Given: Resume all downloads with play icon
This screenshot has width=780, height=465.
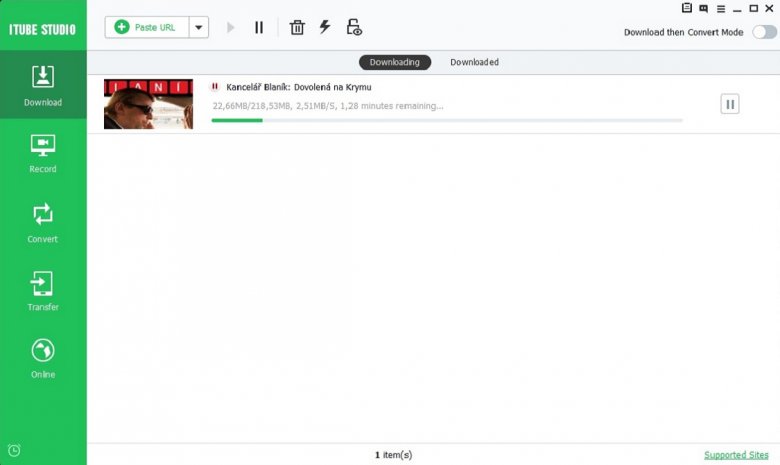Looking at the screenshot, I should pyautogui.click(x=230, y=27).
